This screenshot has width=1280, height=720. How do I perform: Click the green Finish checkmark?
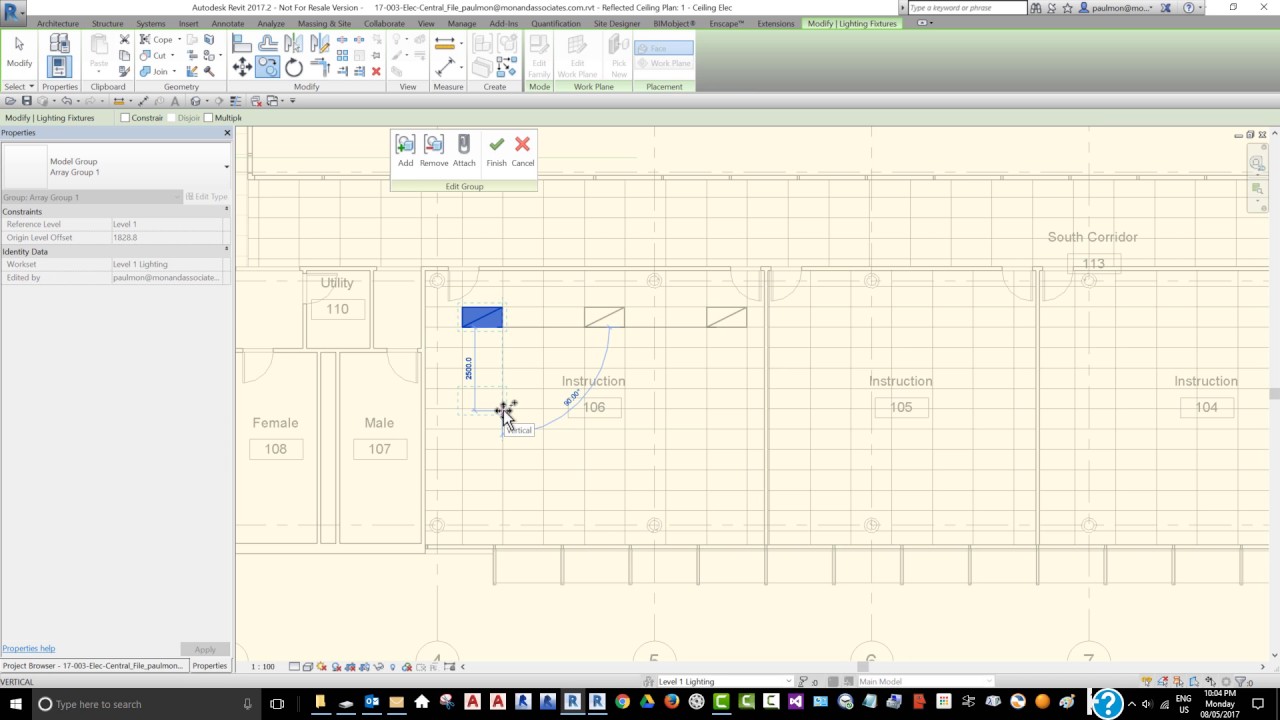pyautogui.click(x=496, y=145)
